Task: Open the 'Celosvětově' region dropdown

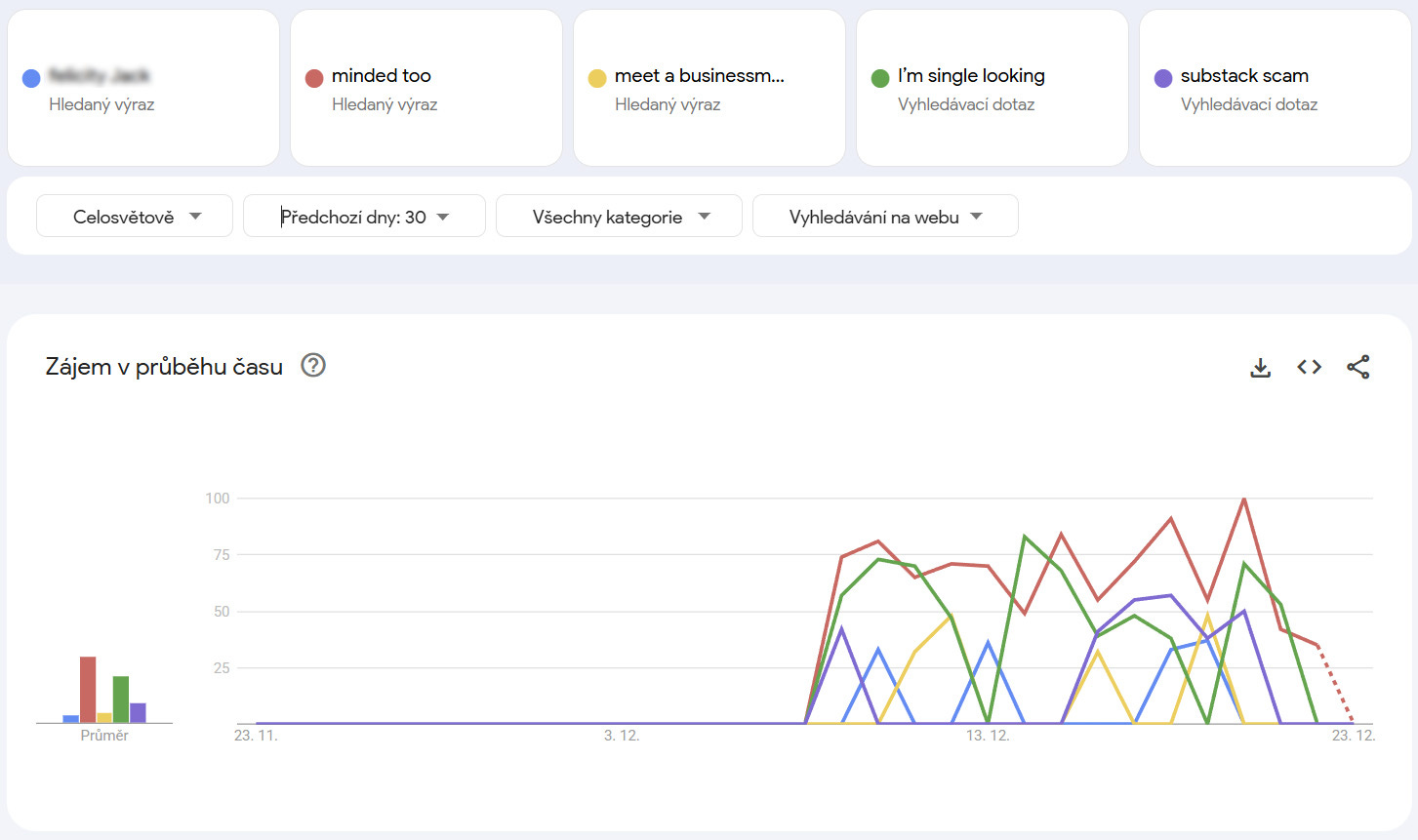Action: coord(134,215)
